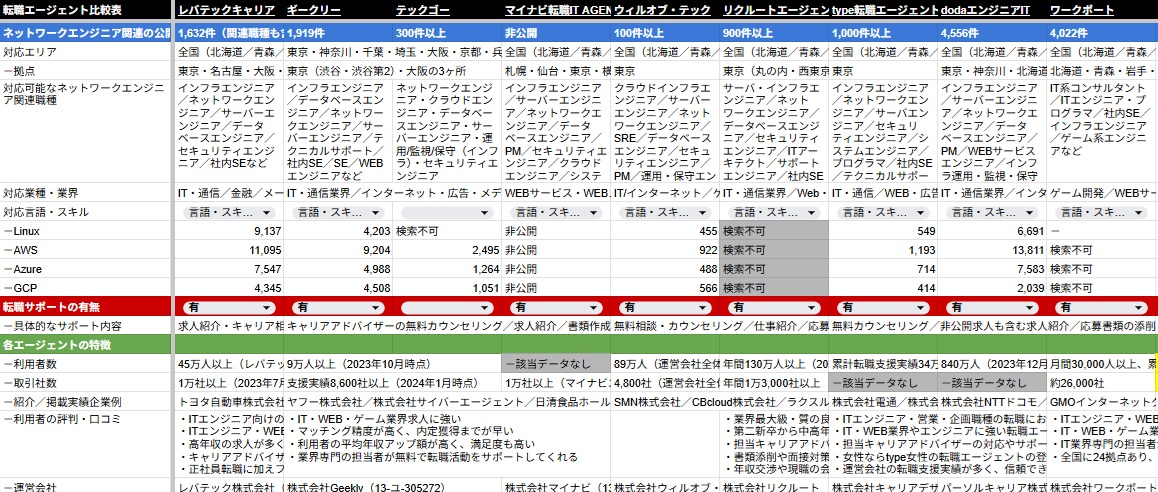The height and width of the screenshot is (492, 1158).
Task: Open 有 support dropdown under リクルートエージェント
Action: click(x=774, y=307)
